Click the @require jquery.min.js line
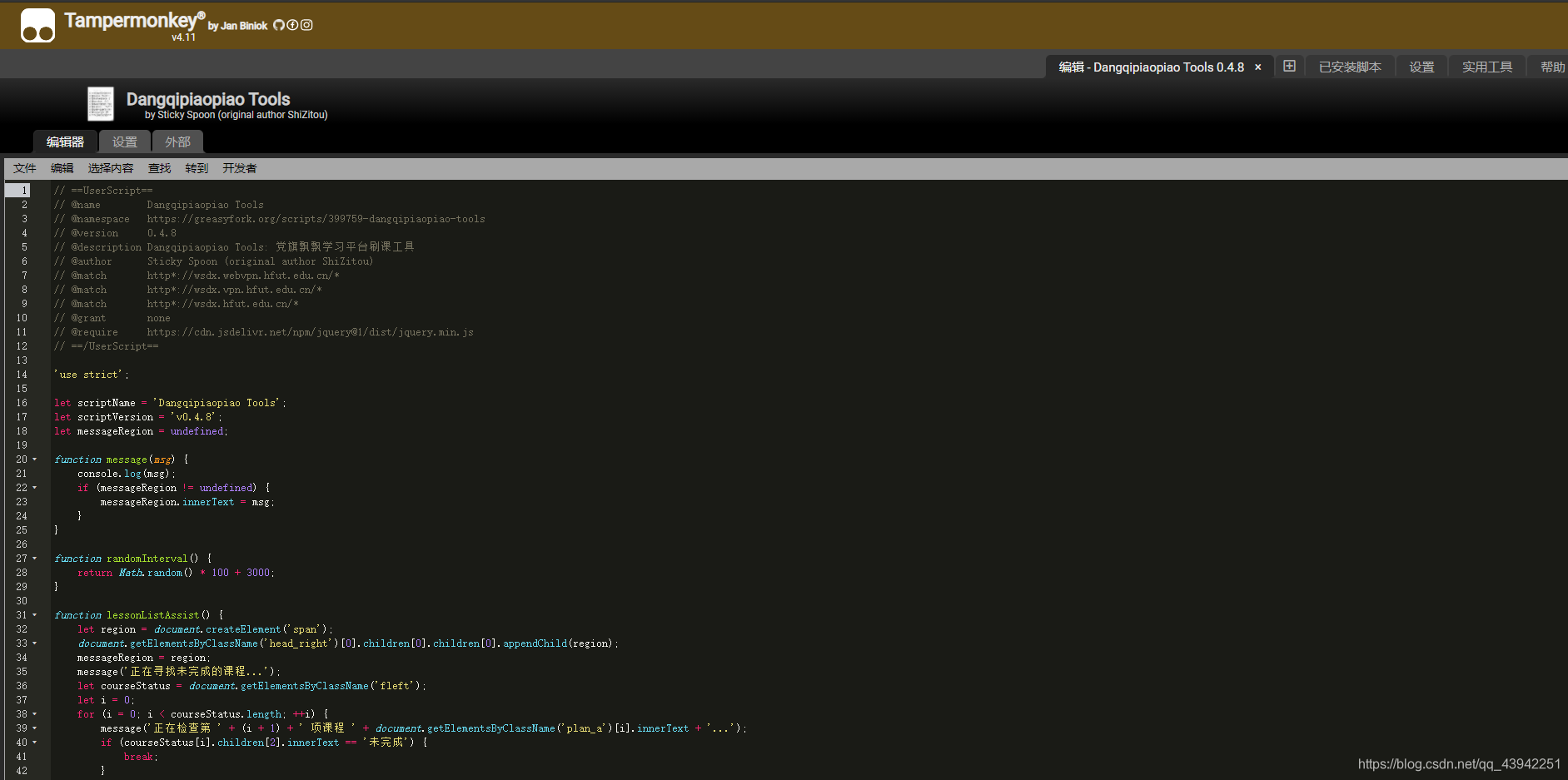 click(264, 332)
